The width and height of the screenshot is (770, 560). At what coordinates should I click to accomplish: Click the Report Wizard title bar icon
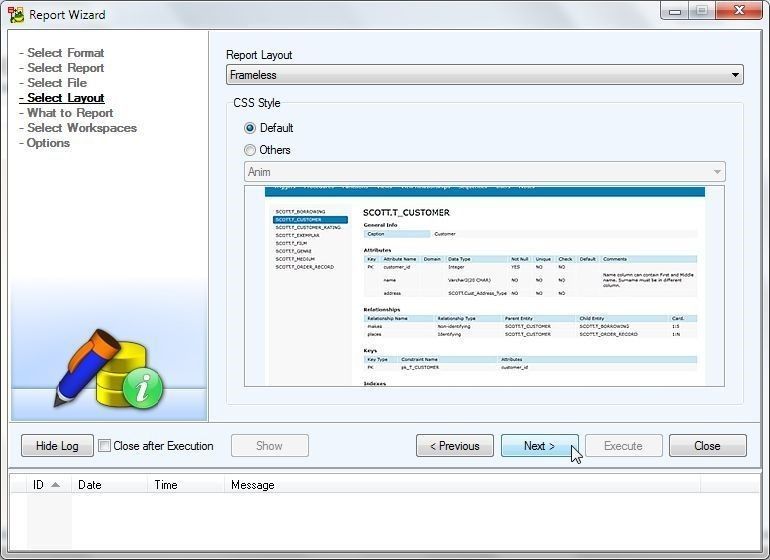16,15
